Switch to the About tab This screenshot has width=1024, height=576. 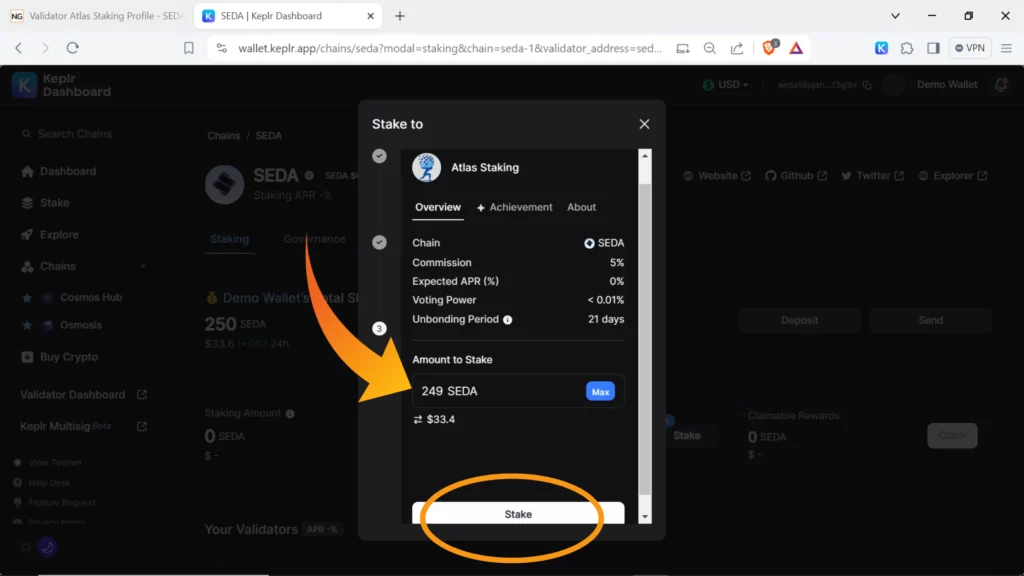coord(581,207)
